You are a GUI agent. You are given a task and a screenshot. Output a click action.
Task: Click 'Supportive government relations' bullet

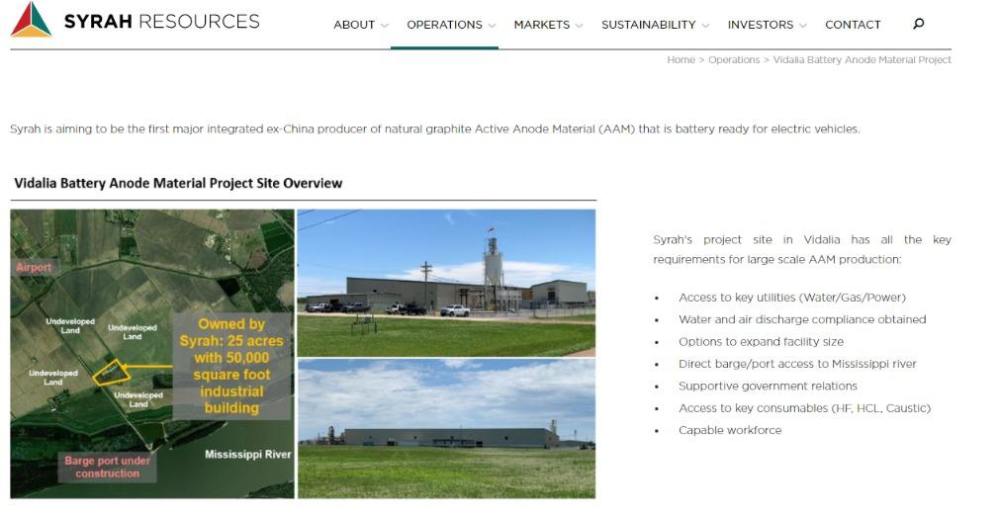pyautogui.click(x=768, y=386)
